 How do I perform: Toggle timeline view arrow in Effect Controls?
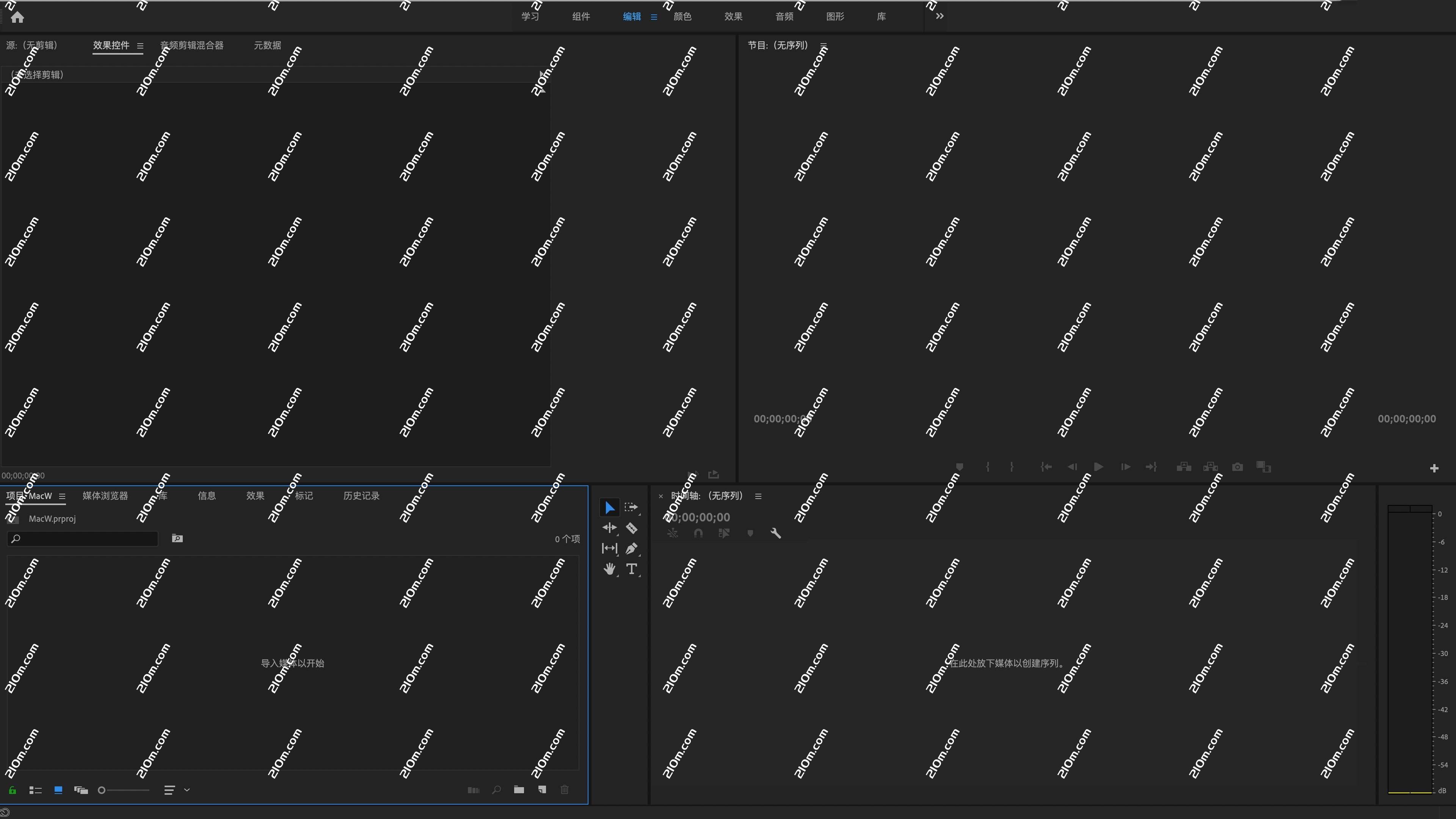(543, 75)
